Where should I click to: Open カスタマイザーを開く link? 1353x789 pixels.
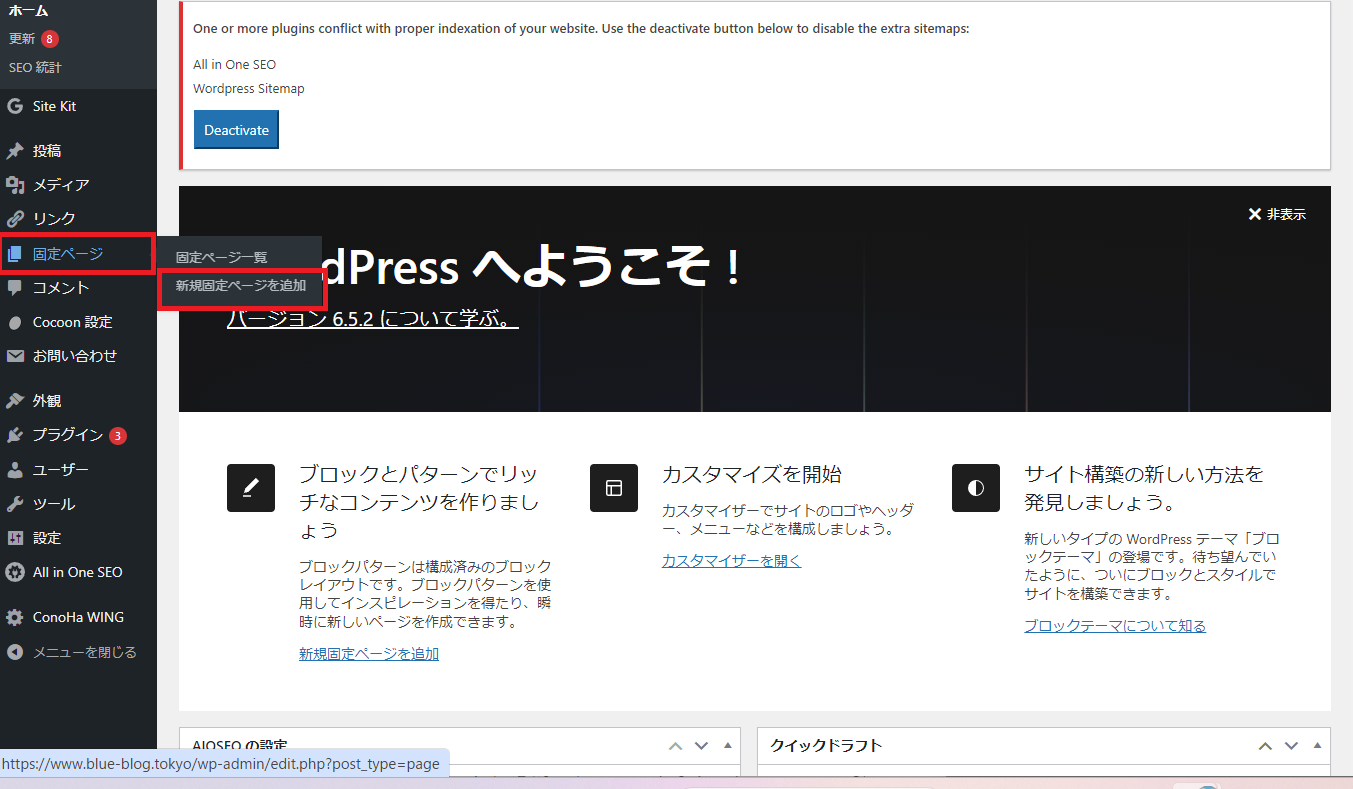tap(731, 561)
